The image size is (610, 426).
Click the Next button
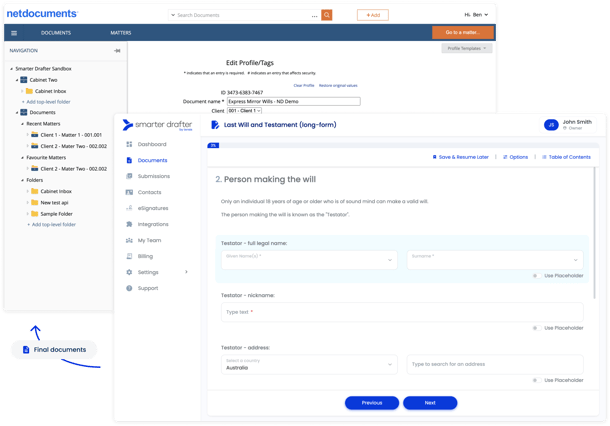tap(430, 403)
